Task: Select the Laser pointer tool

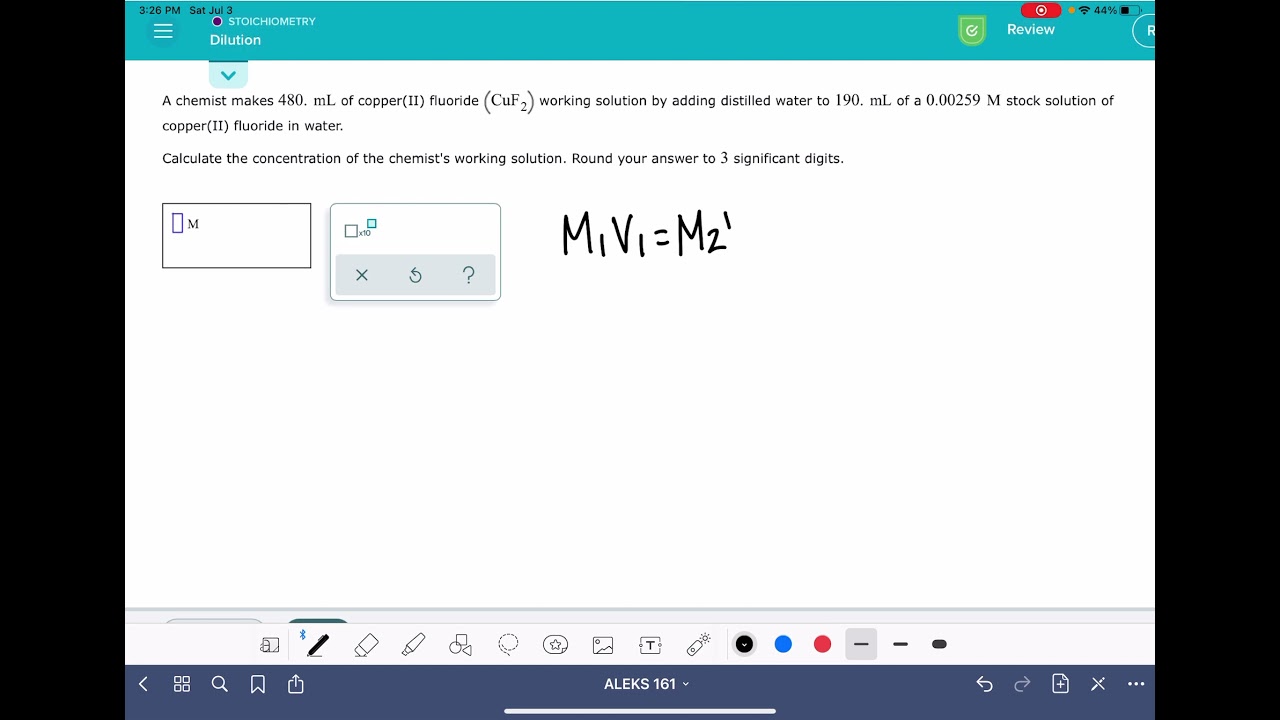Action: pos(699,645)
